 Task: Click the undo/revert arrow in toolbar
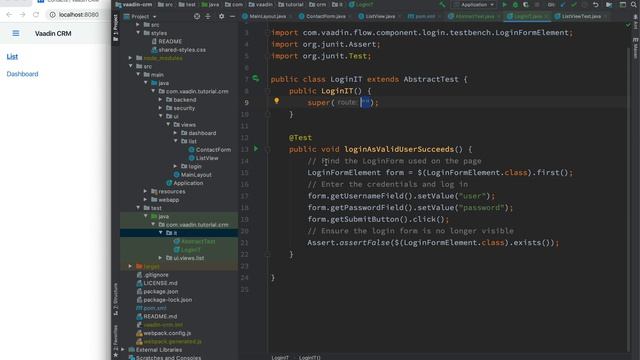point(596,4)
